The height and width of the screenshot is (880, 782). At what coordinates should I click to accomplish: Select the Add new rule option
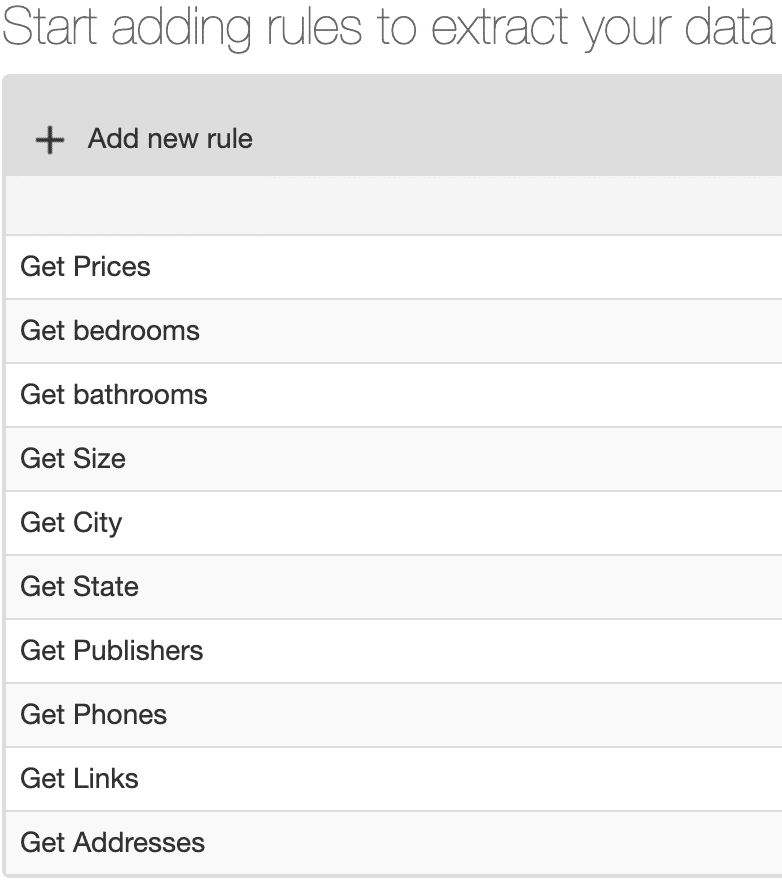click(168, 139)
